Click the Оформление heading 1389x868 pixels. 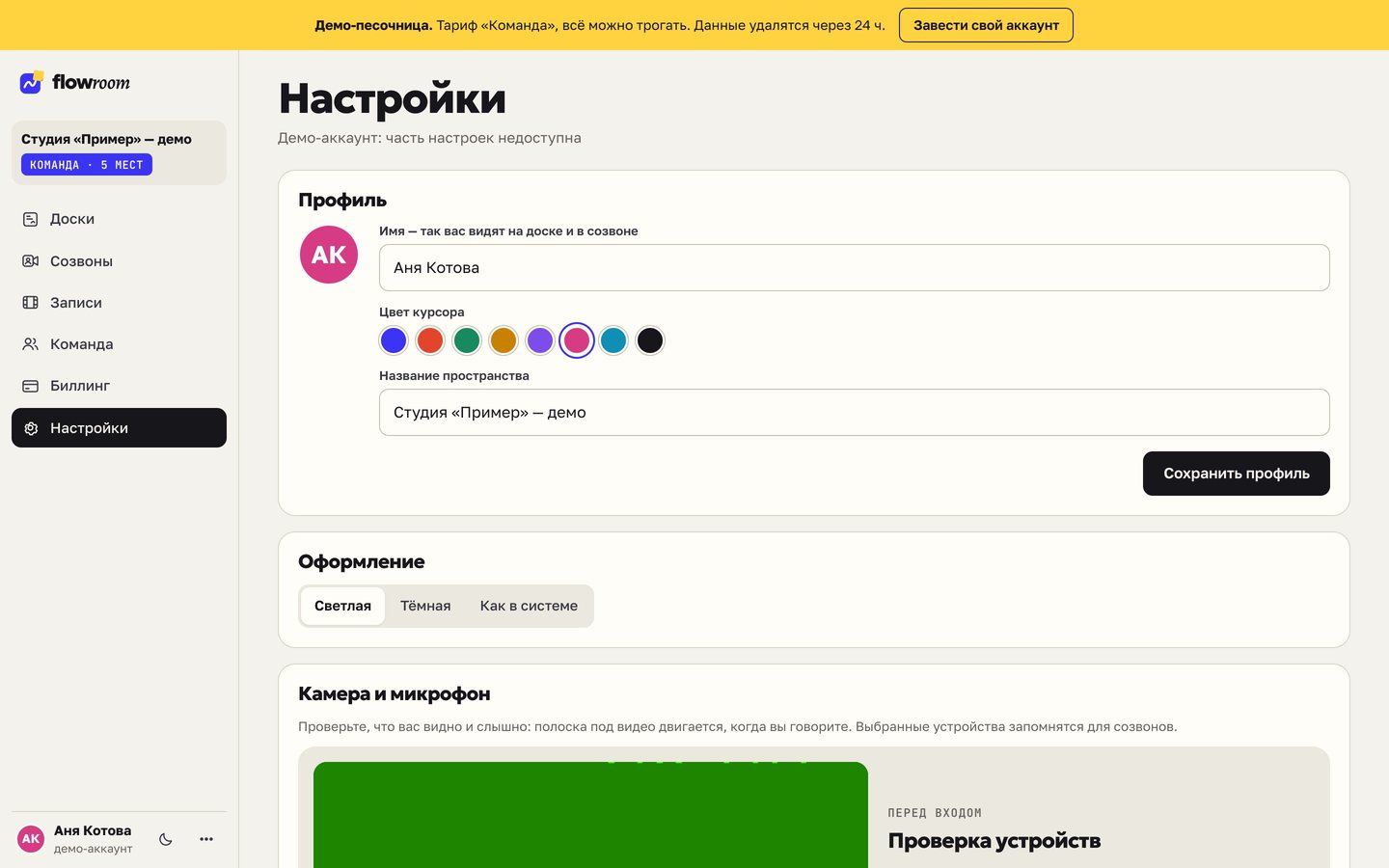362,562
